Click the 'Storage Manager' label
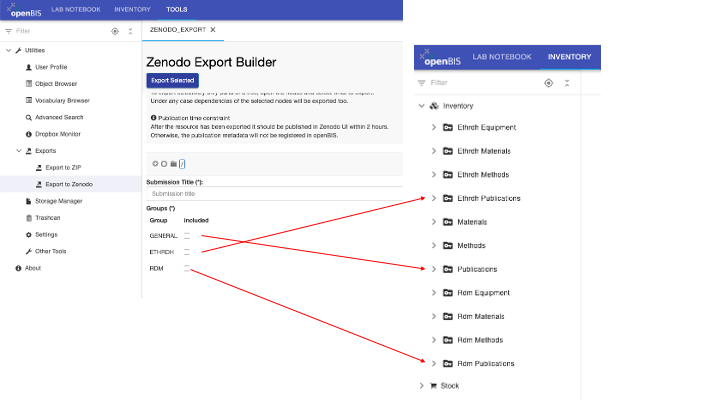 click(59, 201)
